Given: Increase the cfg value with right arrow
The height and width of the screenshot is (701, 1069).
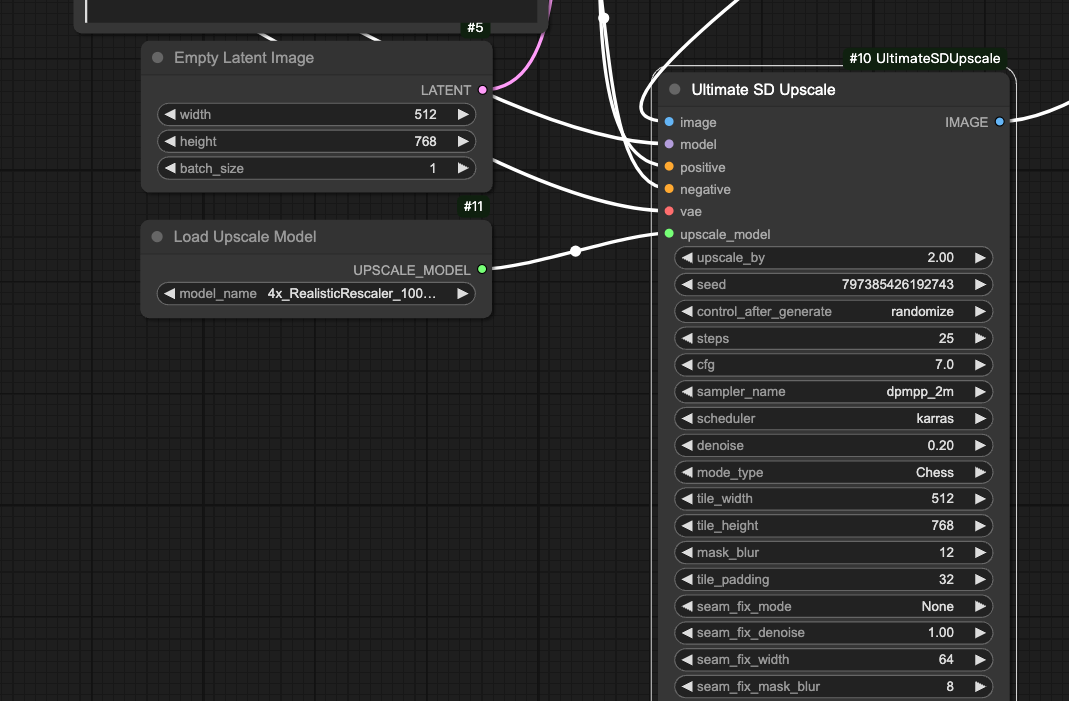Looking at the screenshot, I should tap(980, 365).
